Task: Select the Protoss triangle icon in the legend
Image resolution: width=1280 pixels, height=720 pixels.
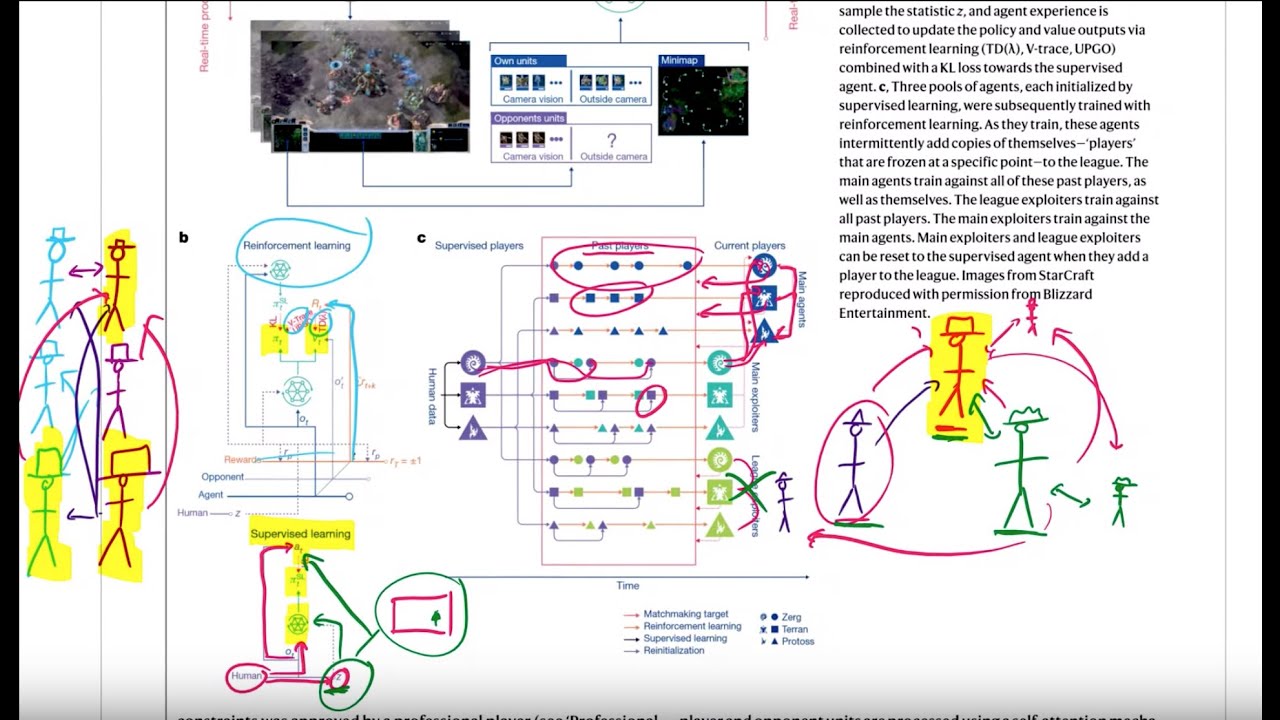Action: click(x=774, y=640)
